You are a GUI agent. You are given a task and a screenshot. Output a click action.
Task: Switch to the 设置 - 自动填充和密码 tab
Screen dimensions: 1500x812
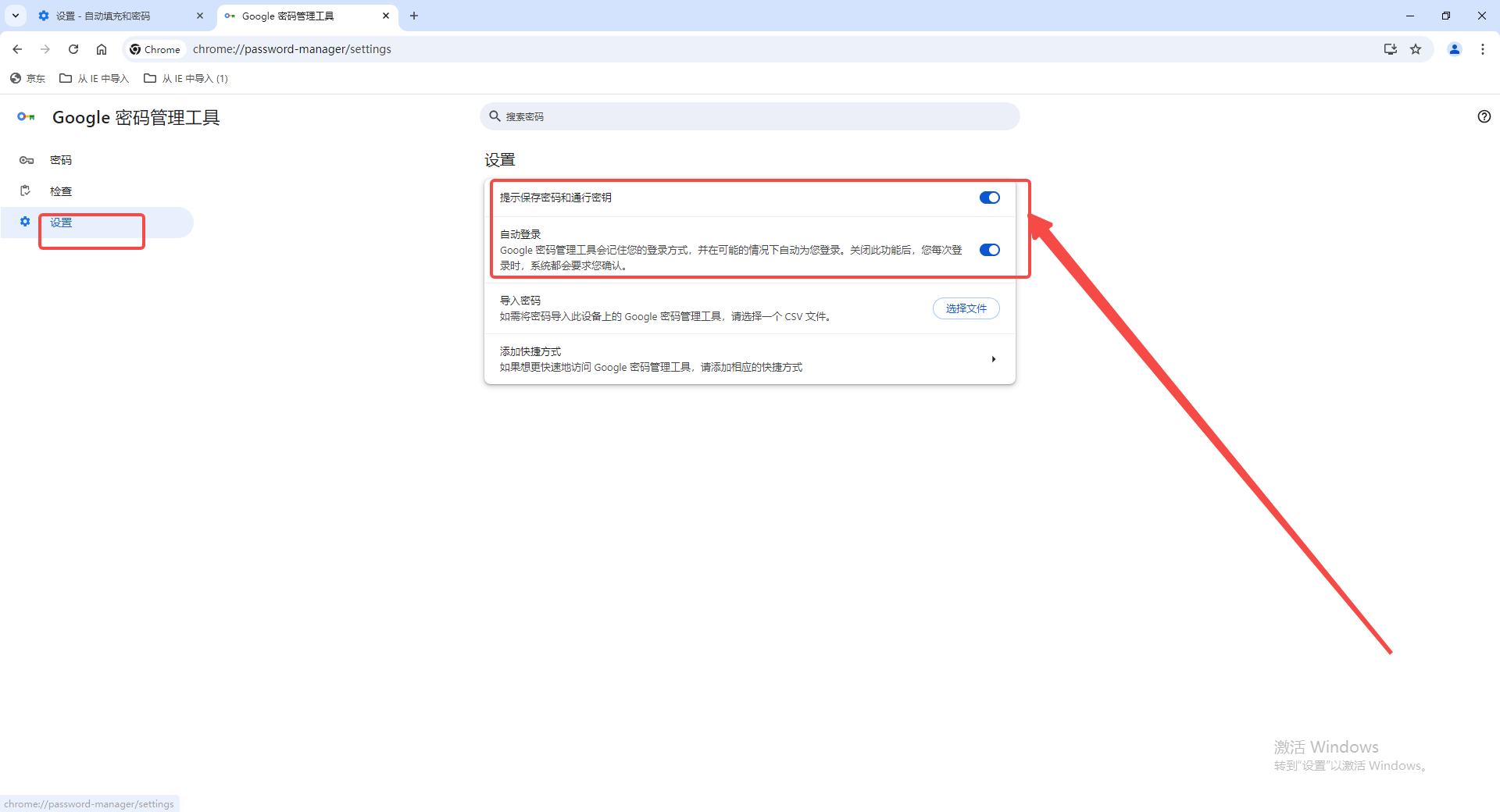121,16
